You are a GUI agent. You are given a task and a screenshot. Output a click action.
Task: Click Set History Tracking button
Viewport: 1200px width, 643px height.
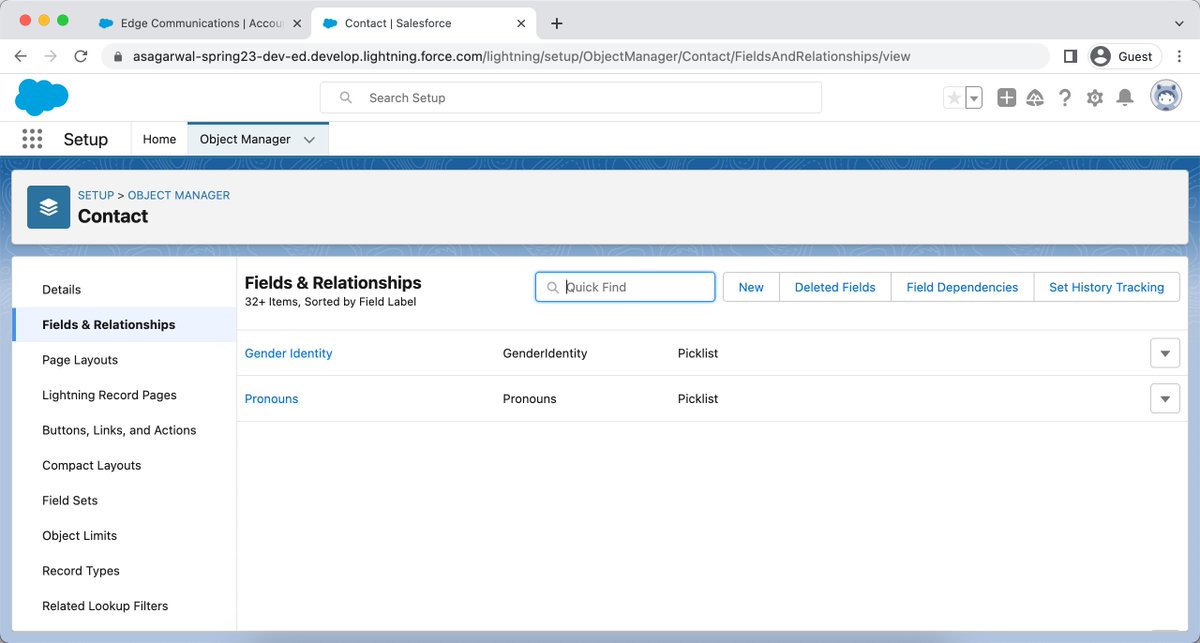tap(1106, 287)
